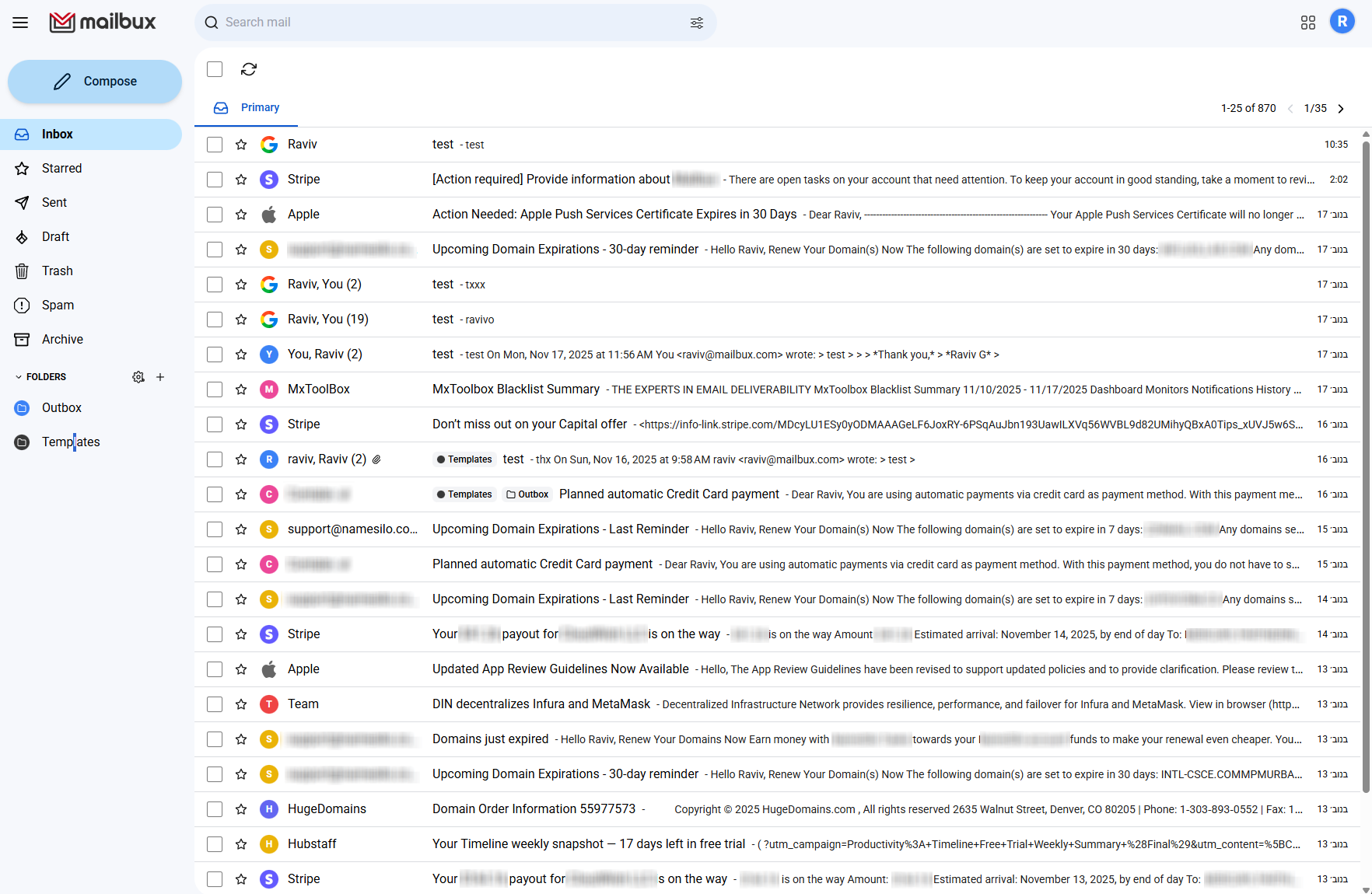Open the Spam folder

point(58,305)
